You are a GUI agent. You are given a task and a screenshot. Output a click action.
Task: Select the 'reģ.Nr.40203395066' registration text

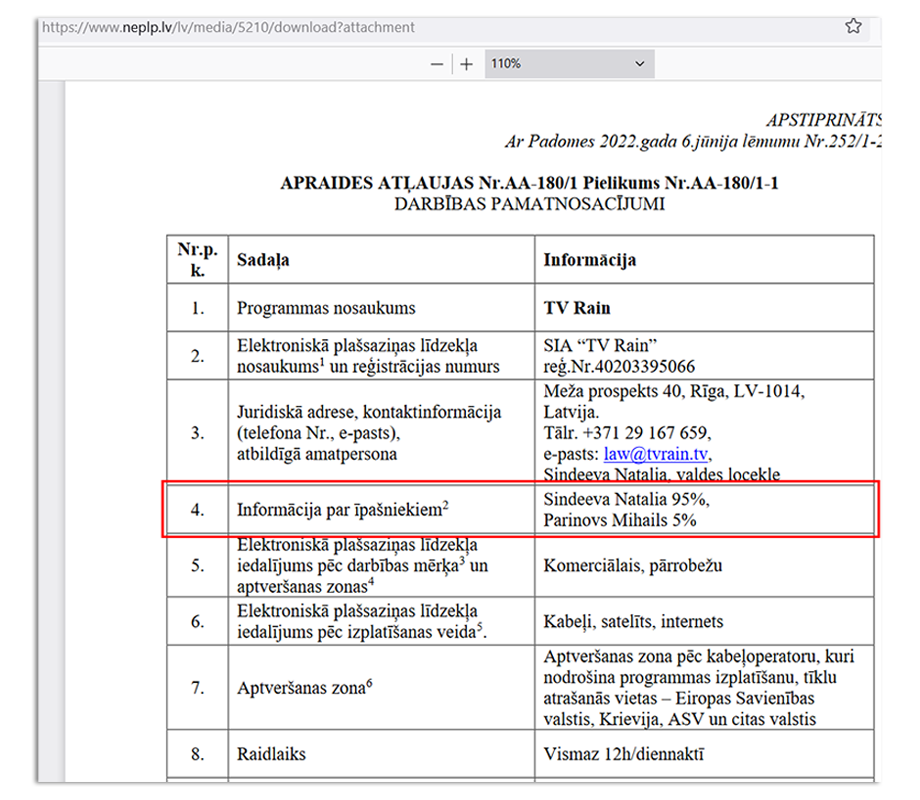(x=619, y=367)
